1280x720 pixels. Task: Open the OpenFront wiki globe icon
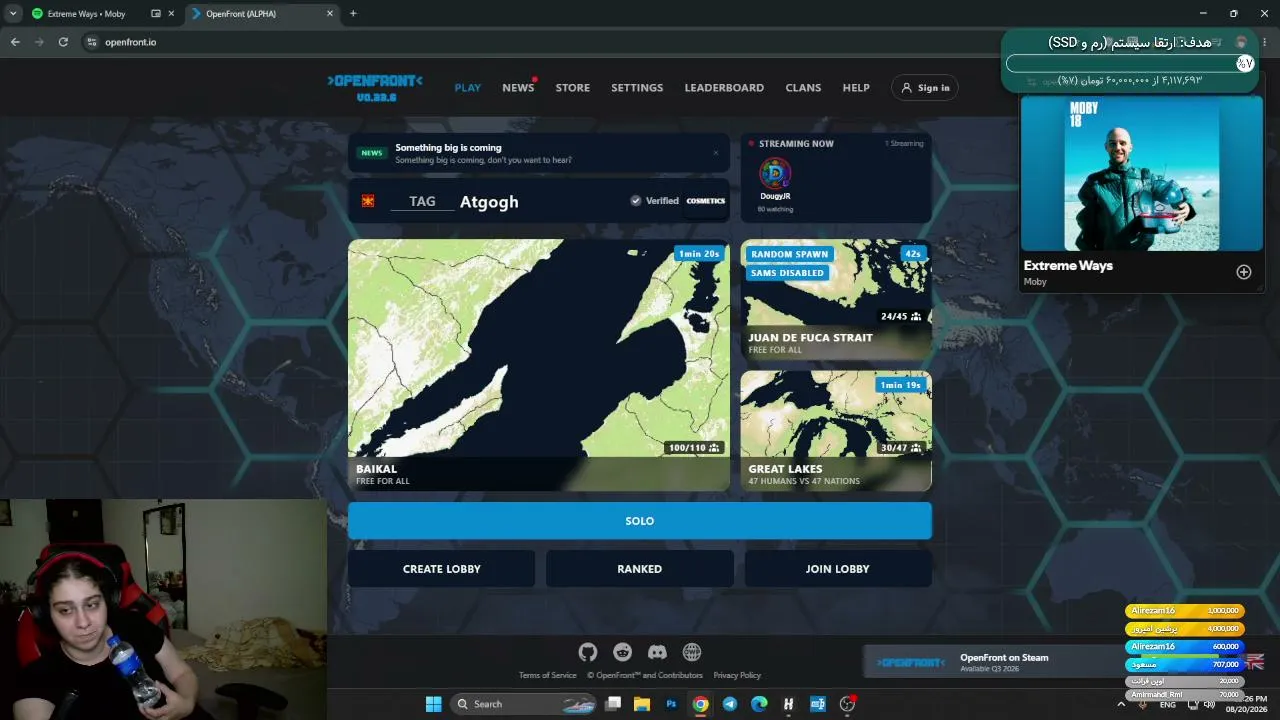coord(692,652)
